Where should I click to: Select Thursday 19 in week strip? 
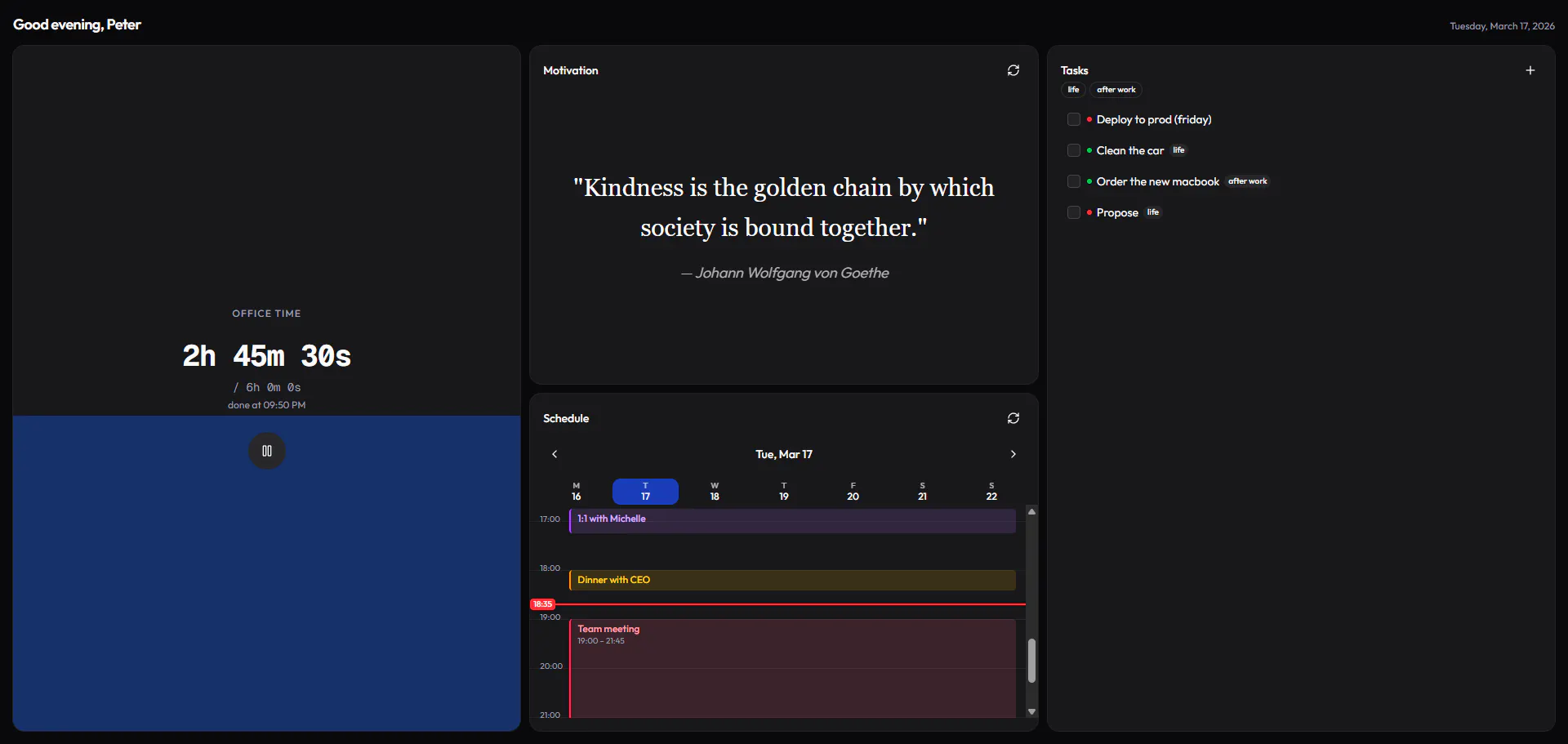tap(784, 492)
